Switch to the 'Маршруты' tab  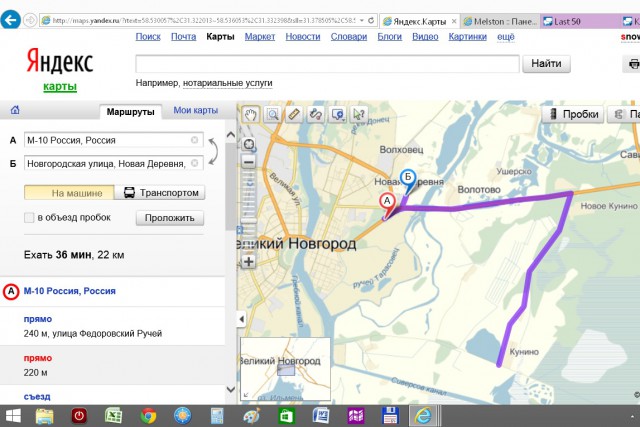click(131, 111)
